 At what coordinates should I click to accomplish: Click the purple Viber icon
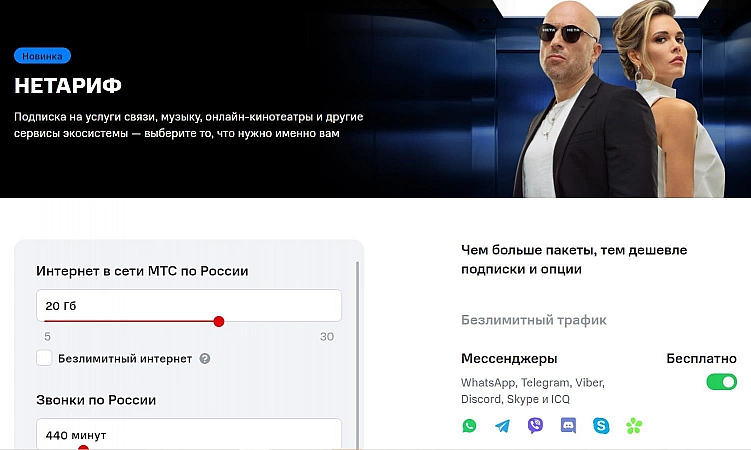coord(535,425)
